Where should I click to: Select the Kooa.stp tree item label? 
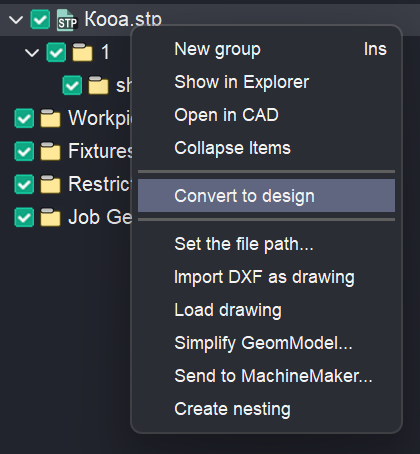click(x=123, y=19)
